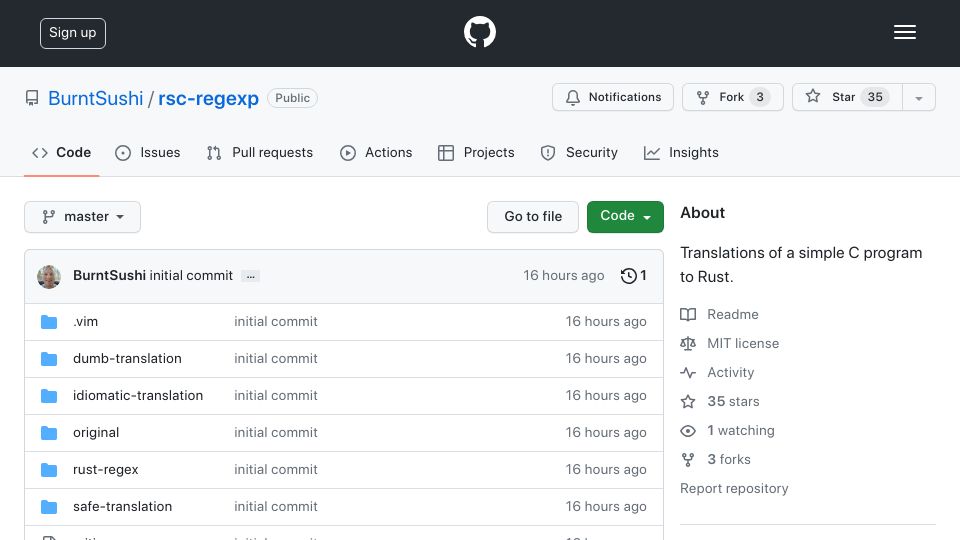Screen dimensions: 960x540
Task: Click the star icon beside 35 stars
Action: 688,402
